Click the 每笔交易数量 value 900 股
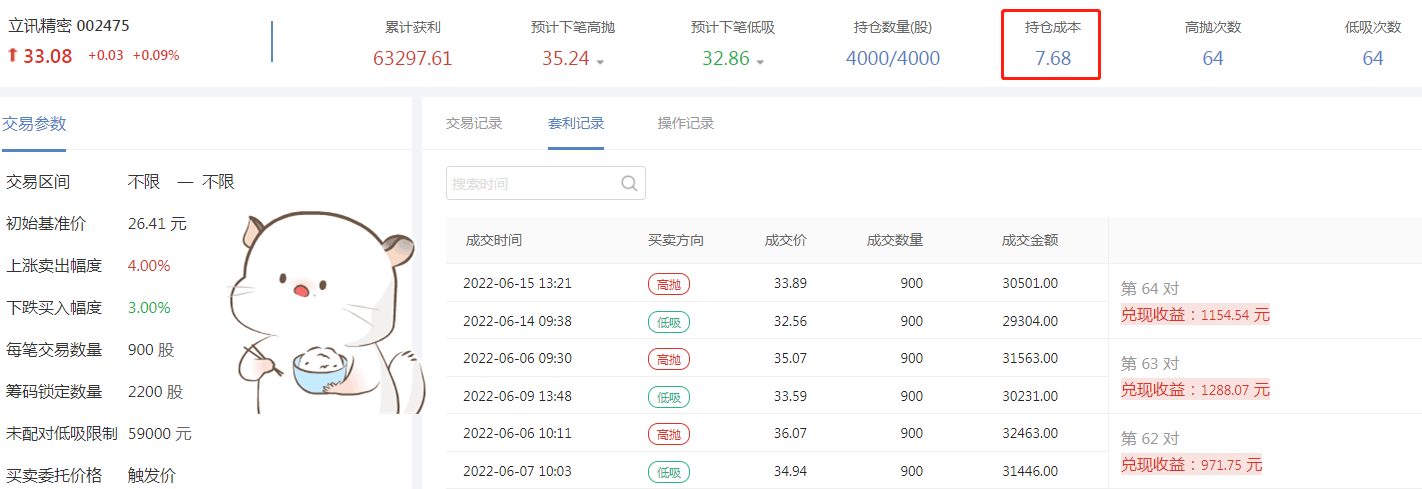Screen dimensions: 1422x489 [x=151, y=350]
